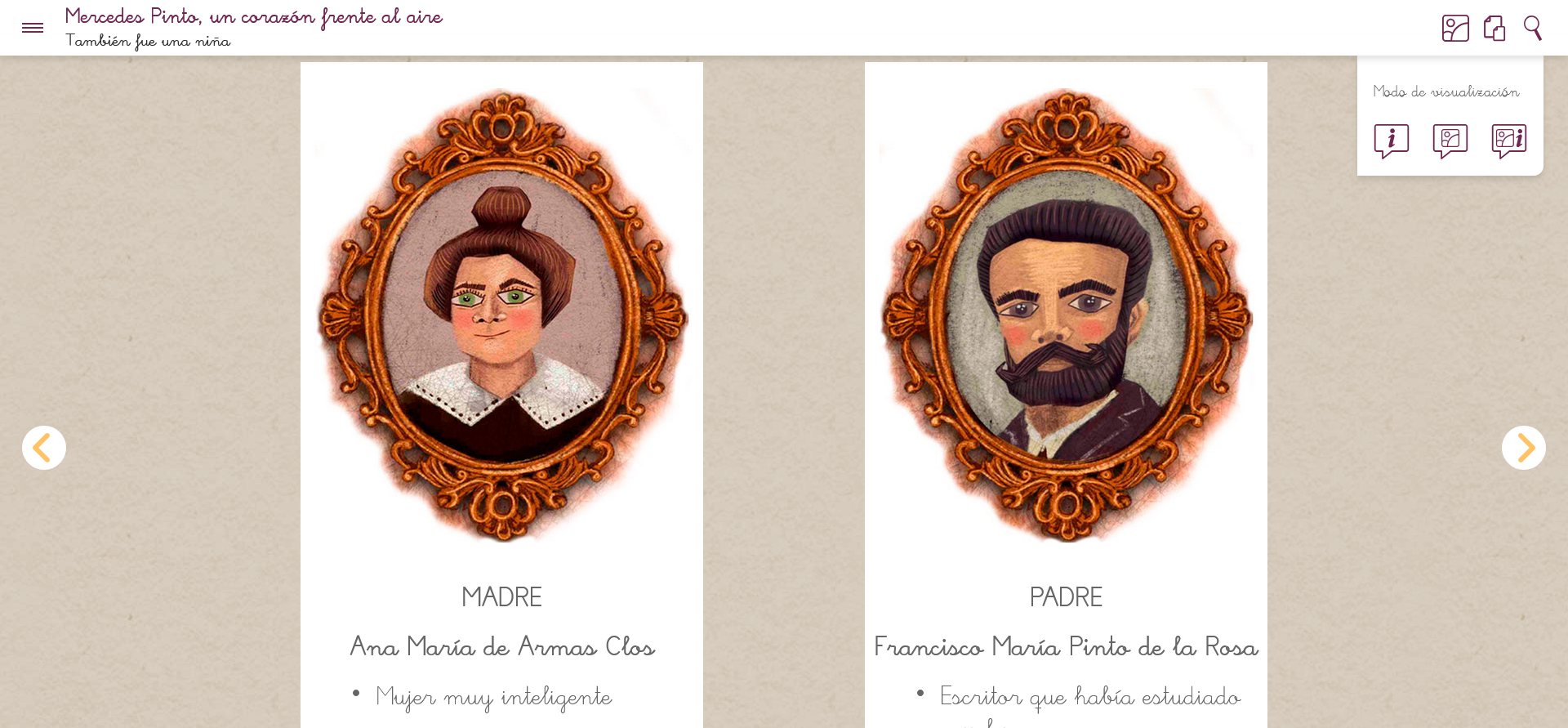Image resolution: width=1568 pixels, height=728 pixels.
Task: Go to previous page with left arrow
Action: coord(44,448)
